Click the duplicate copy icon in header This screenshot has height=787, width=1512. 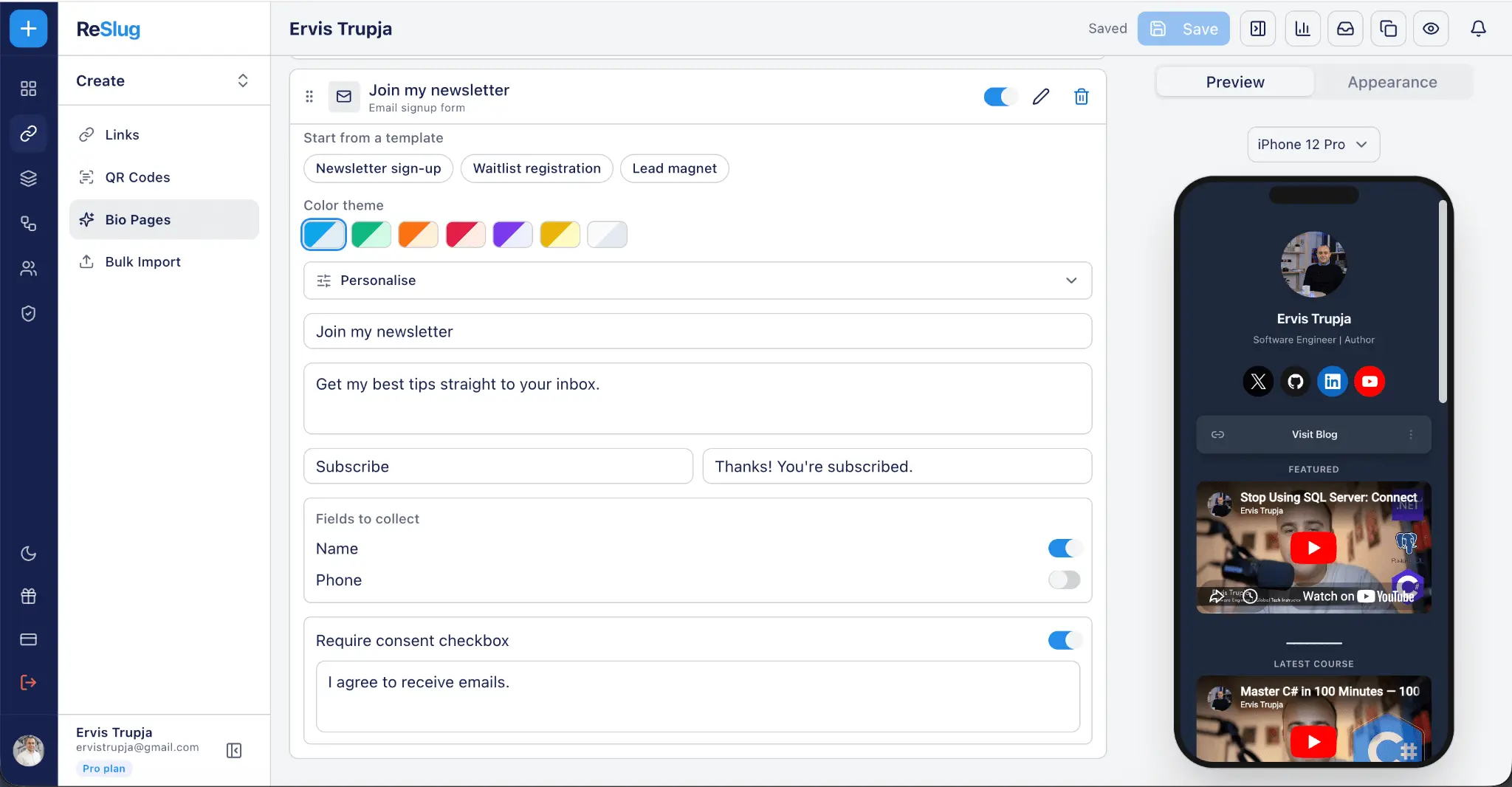pos(1388,29)
